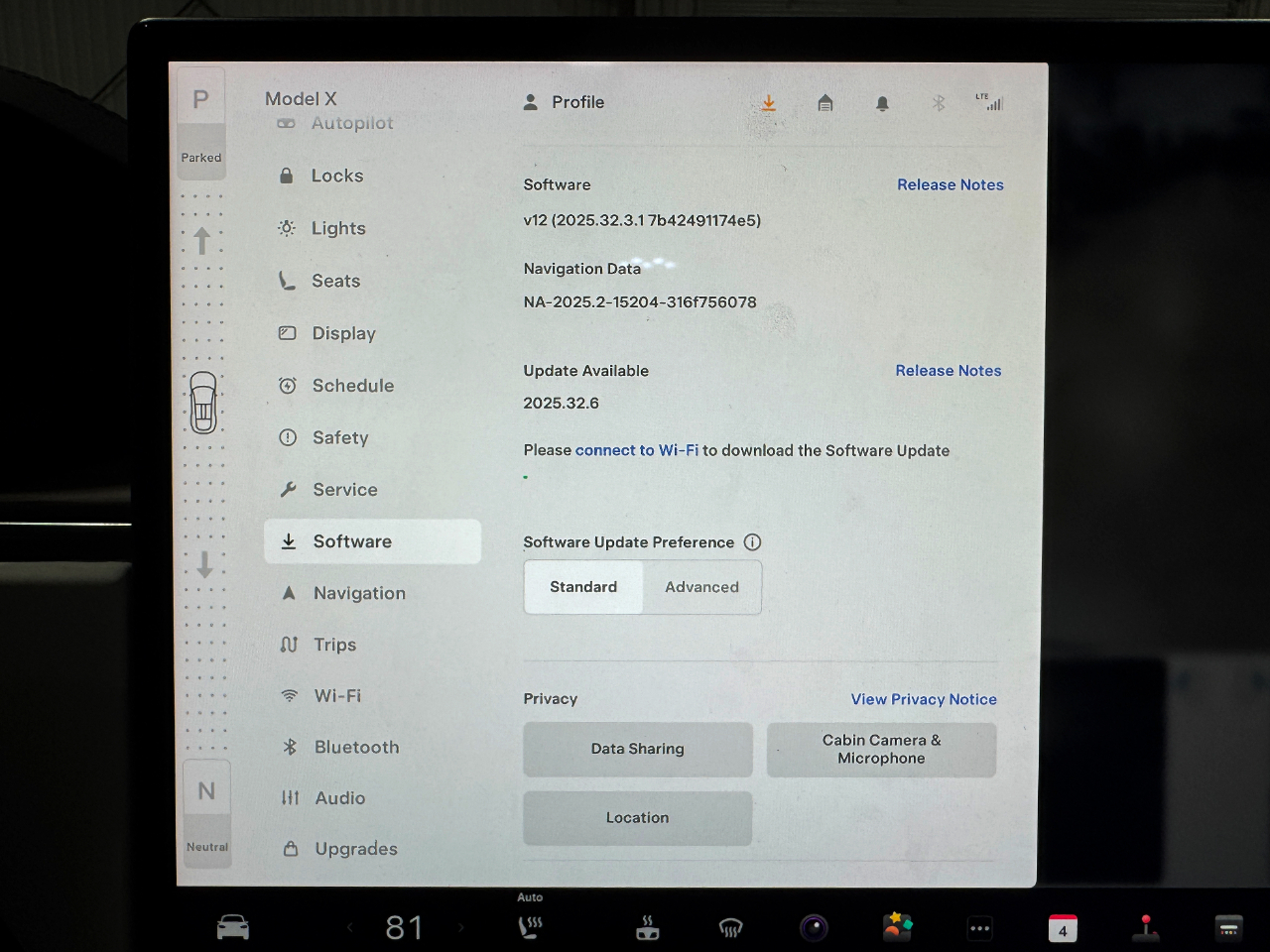Open the Profile dropdown

(x=565, y=102)
